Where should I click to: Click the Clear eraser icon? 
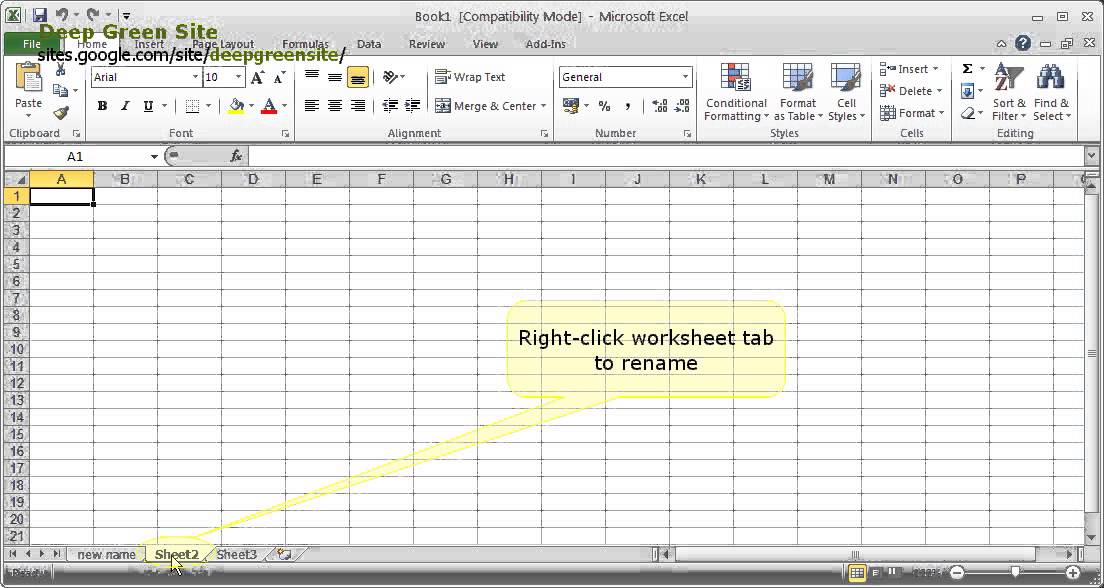(968, 113)
